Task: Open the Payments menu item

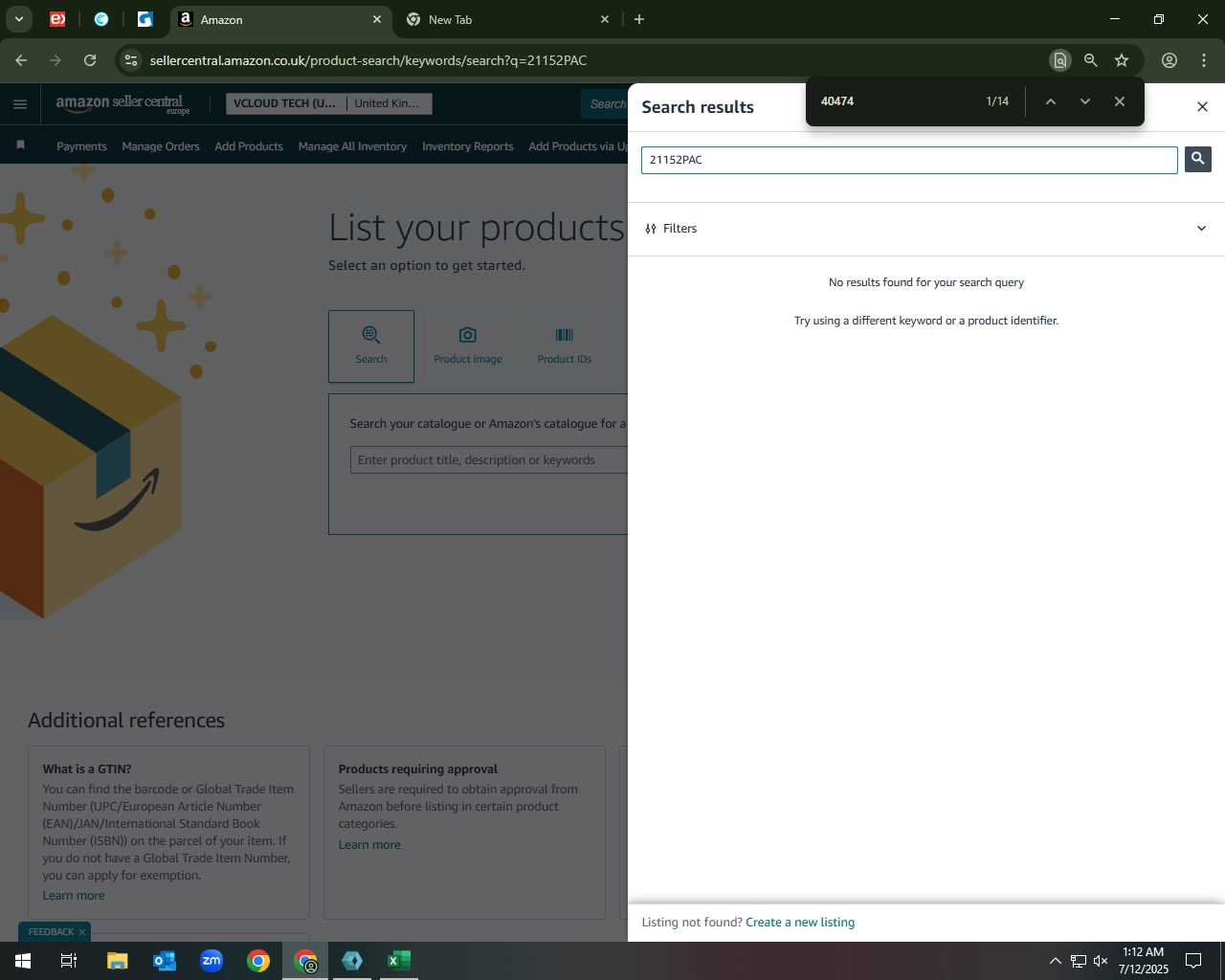Action: (x=81, y=146)
